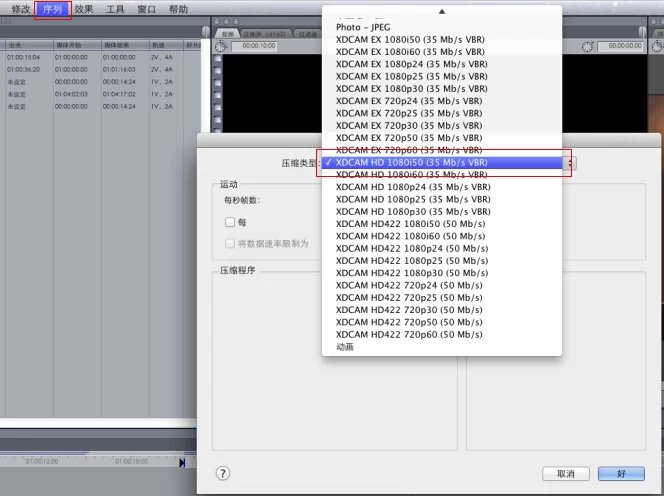
Task: Choose XDCAM HD422 720p50 (50 Mb/s)
Action: [x=442, y=322]
